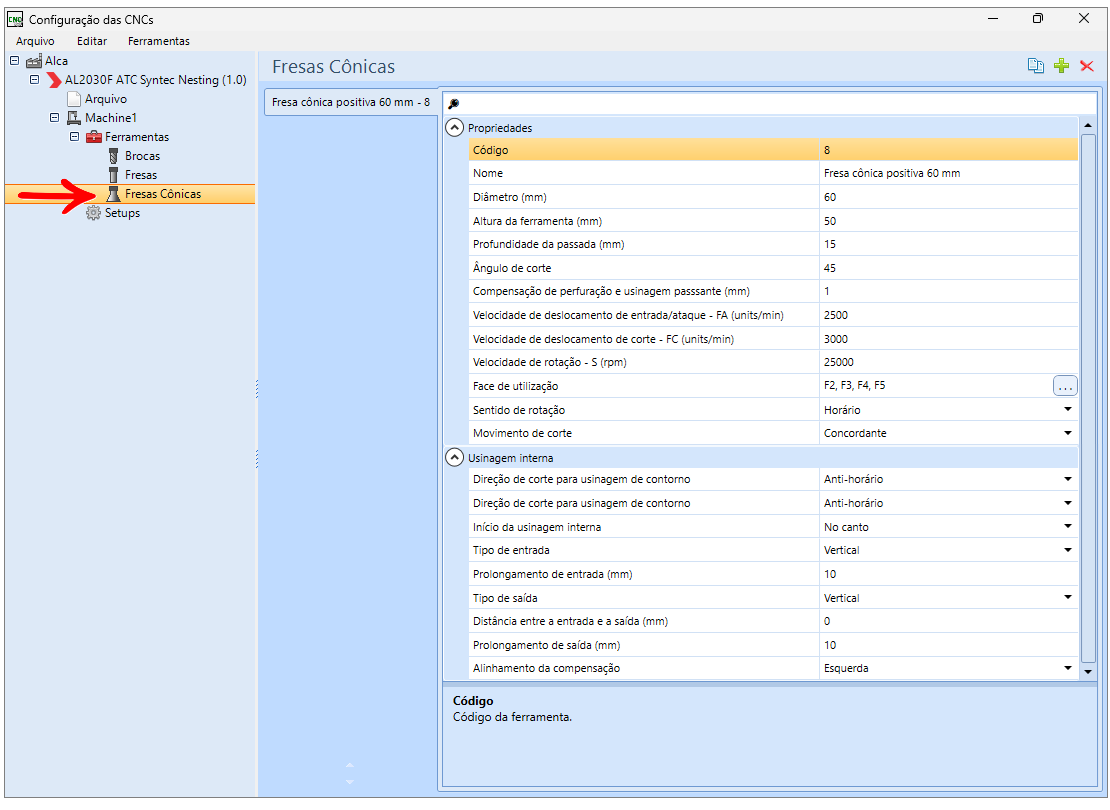Open the Tipo de saída dropdown
Viewport: 1110px width, 810px height.
coord(1068,598)
